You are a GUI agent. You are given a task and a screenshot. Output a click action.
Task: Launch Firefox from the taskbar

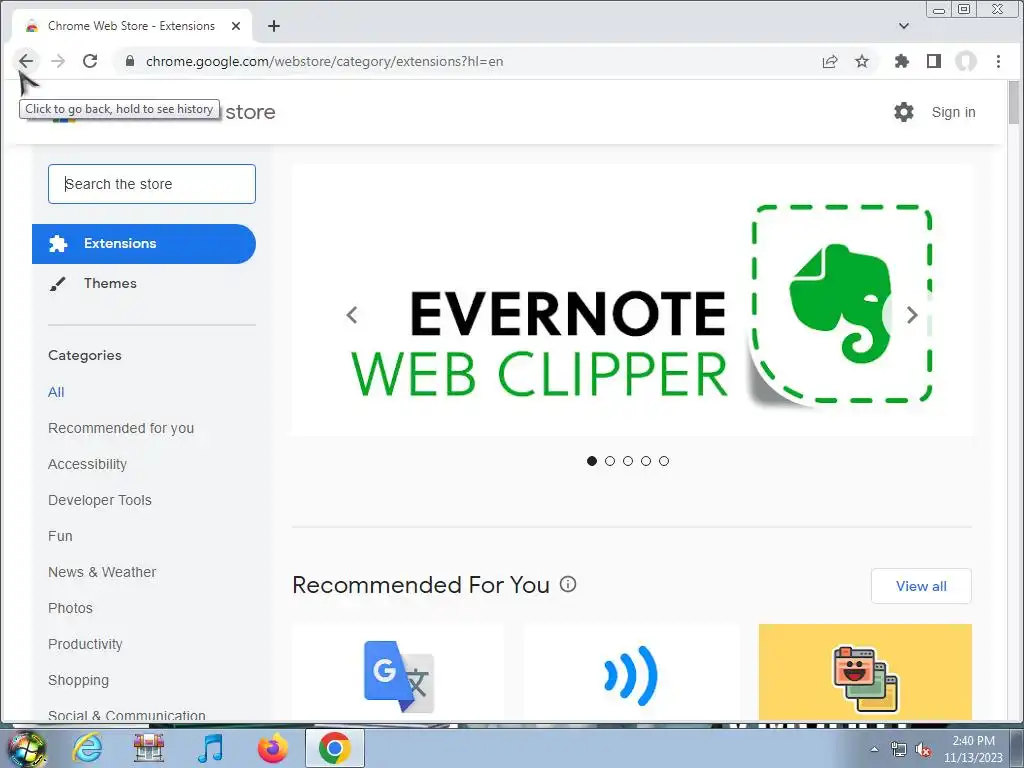click(272, 748)
